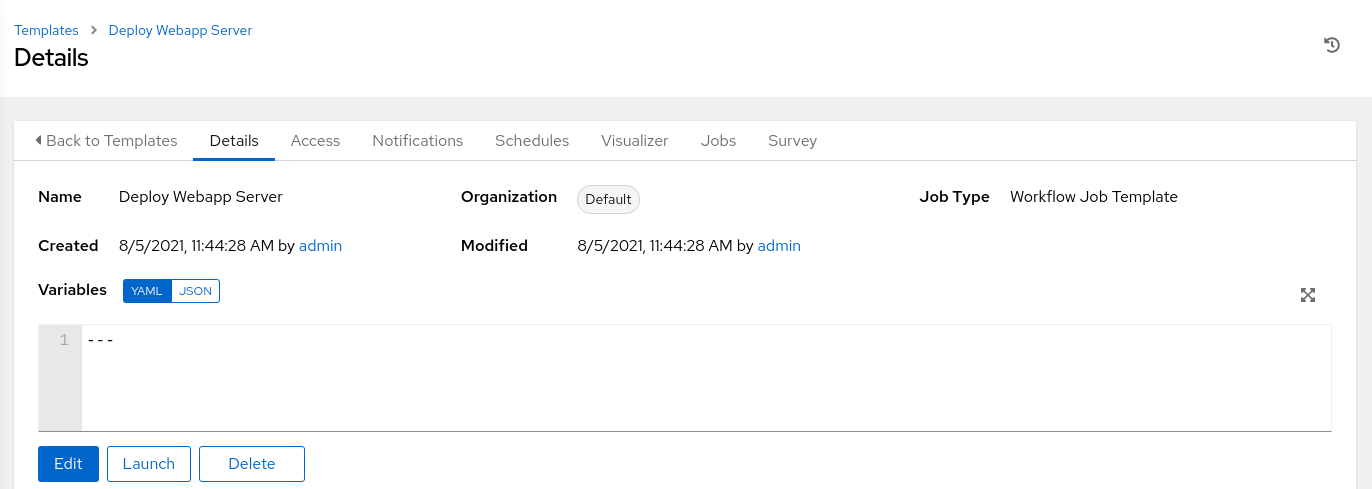The height and width of the screenshot is (489, 1372).
Task: Switch to the Schedules tab
Action: coord(532,141)
